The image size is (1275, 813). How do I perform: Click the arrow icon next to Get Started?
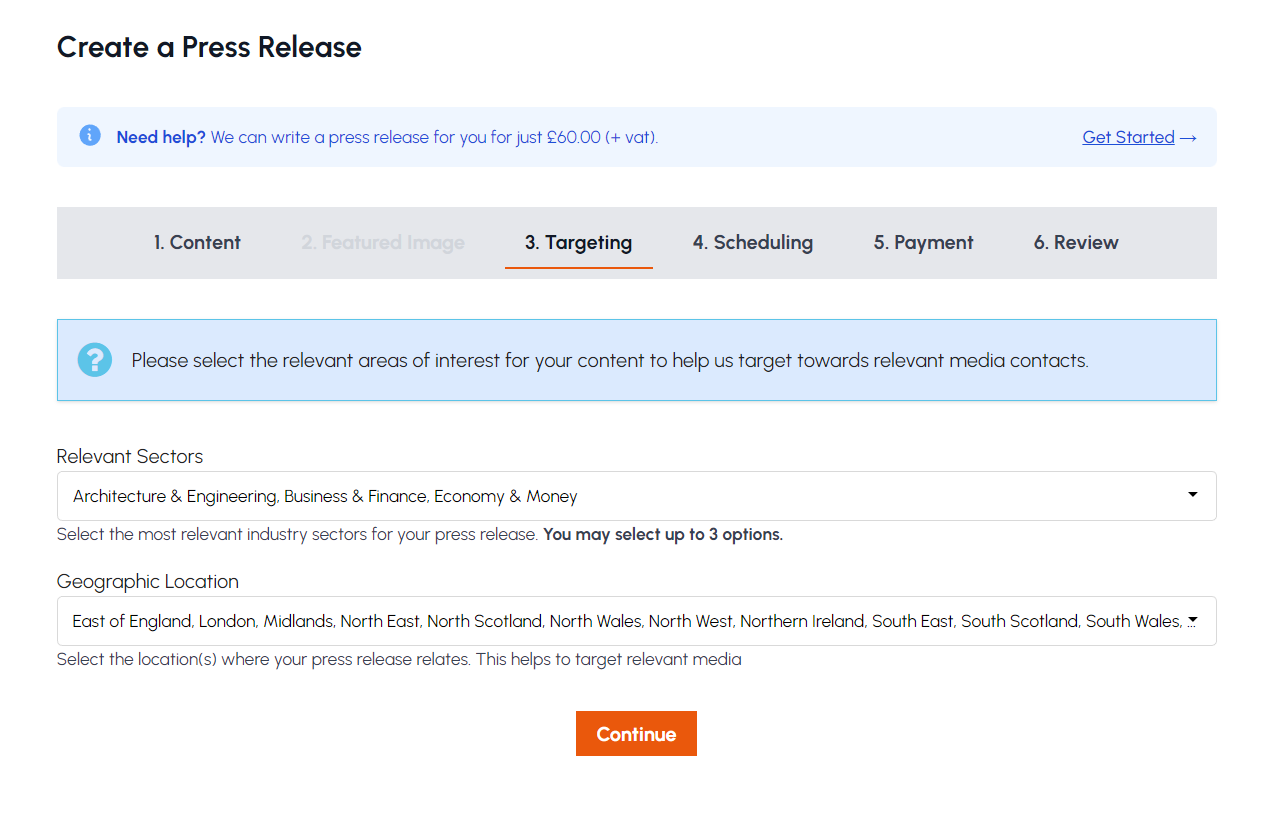[x=1188, y=137]
